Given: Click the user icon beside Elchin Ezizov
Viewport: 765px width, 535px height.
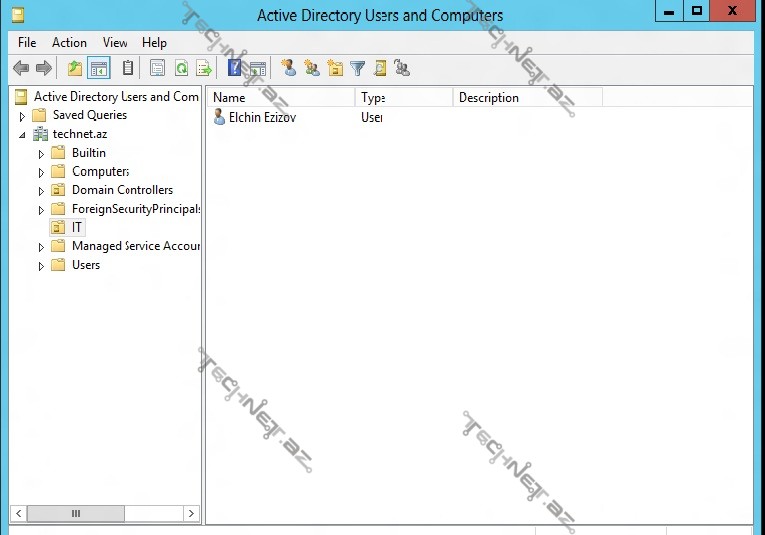Looking at the screenshot, I should click(x=219, y=117).
